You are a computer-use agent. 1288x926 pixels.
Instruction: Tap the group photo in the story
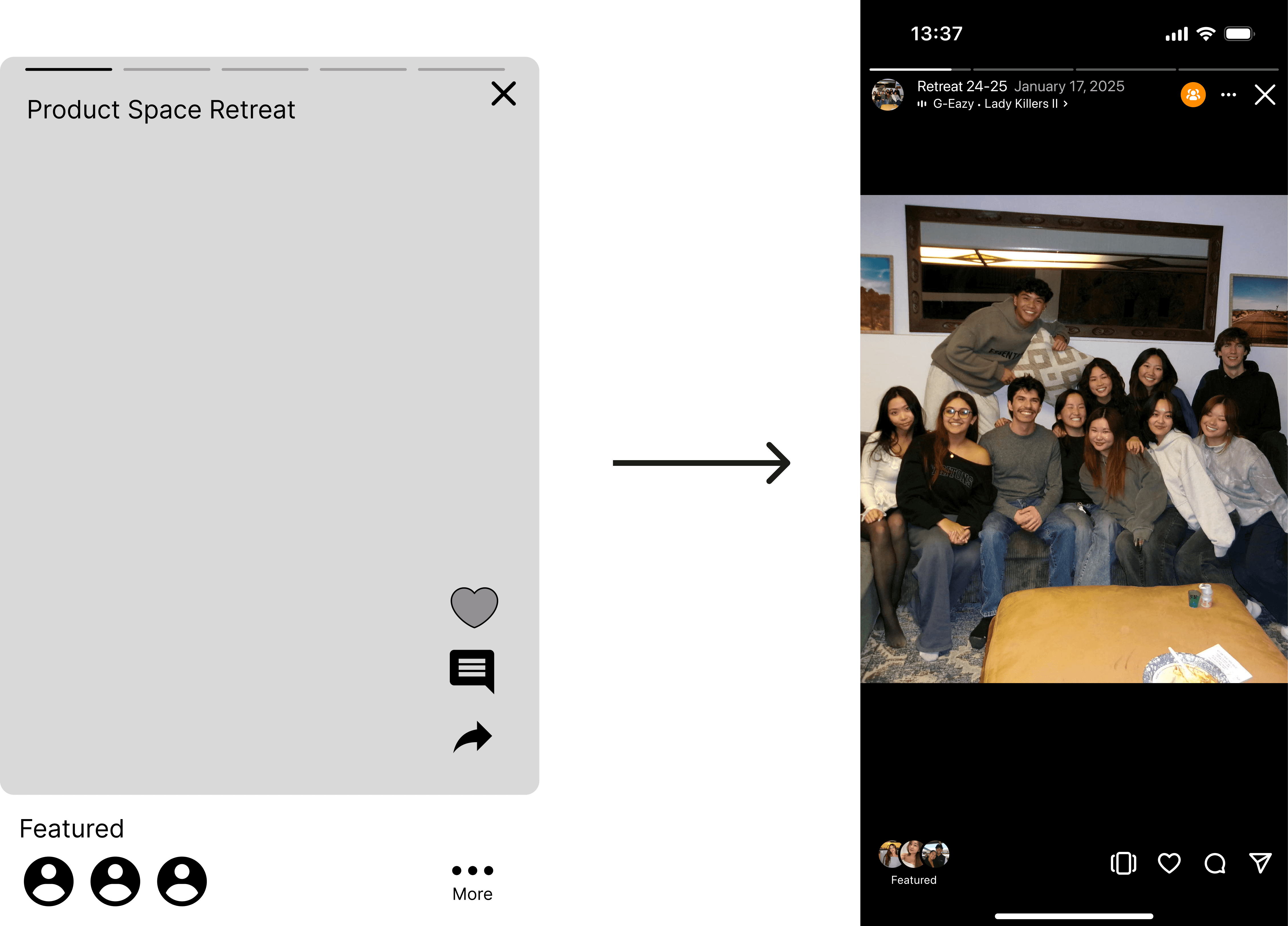coord(1073,439)
